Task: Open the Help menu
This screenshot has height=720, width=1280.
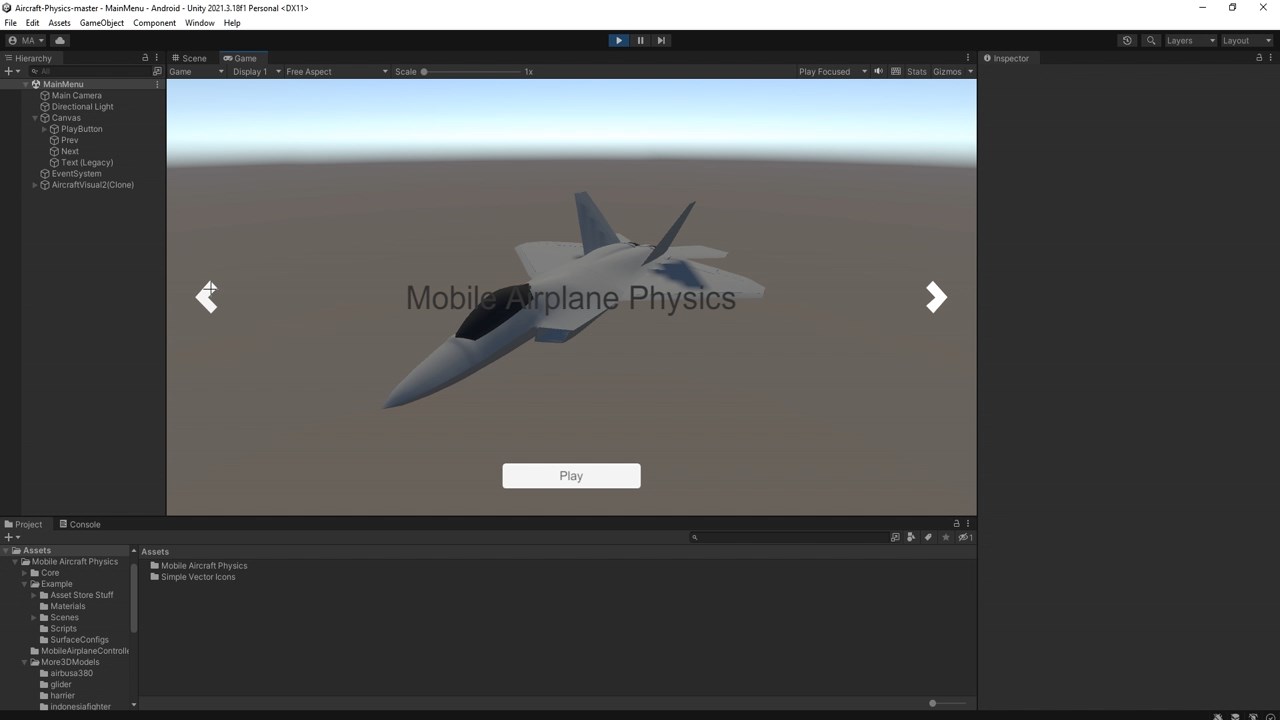Action: [232, 23]
